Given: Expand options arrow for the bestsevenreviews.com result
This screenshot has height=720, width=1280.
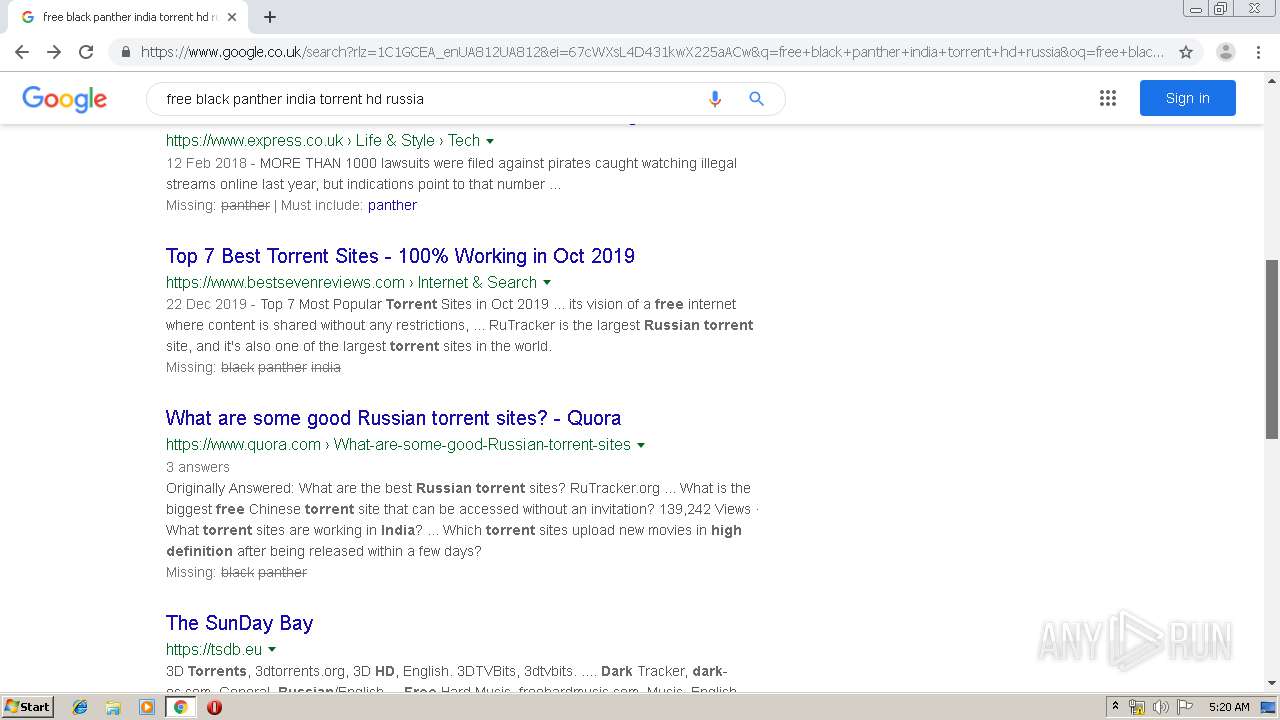Looking at the screenshot, I should 547,283.
